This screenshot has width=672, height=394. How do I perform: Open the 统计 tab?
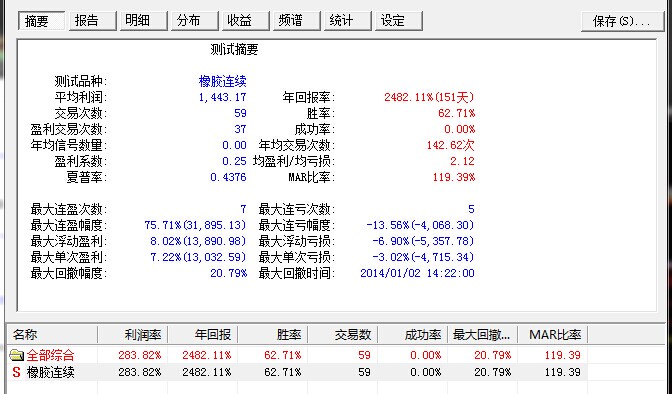pos(347,21)
